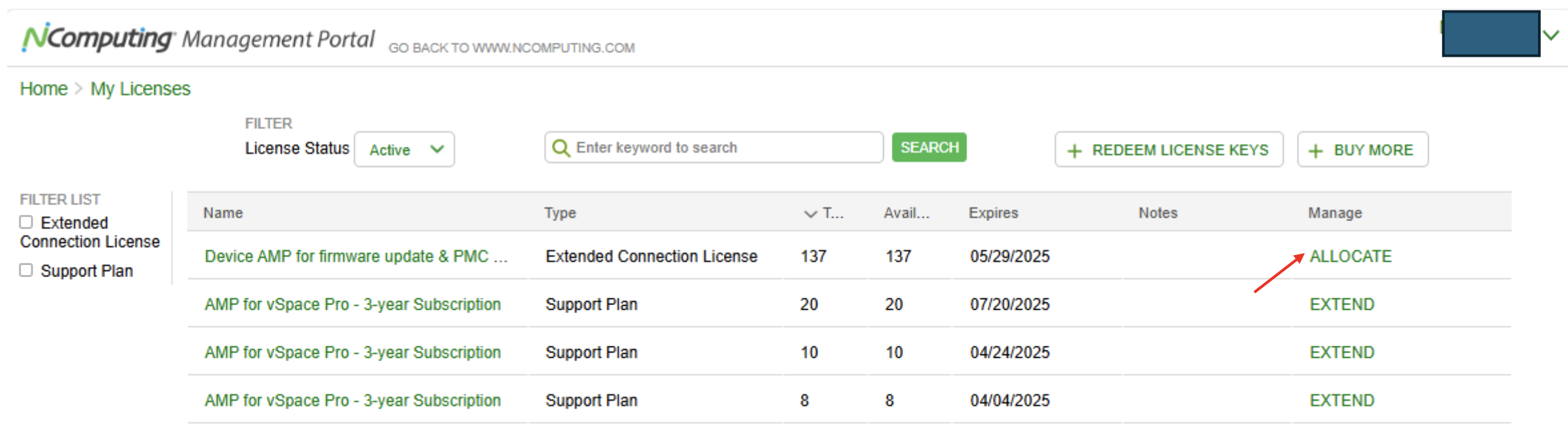Click the Avail... column header
This screenshot has height=433, width=1568.
[906, 213]
